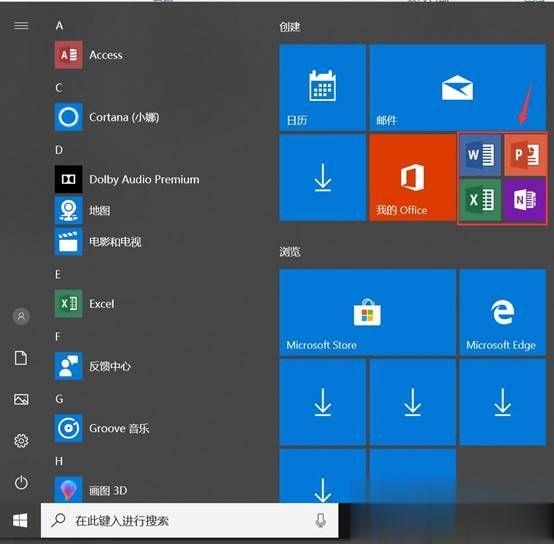This screenshot has height=544, width=554.
Task: Click the Windows Start button
Action: coord(20,520)
